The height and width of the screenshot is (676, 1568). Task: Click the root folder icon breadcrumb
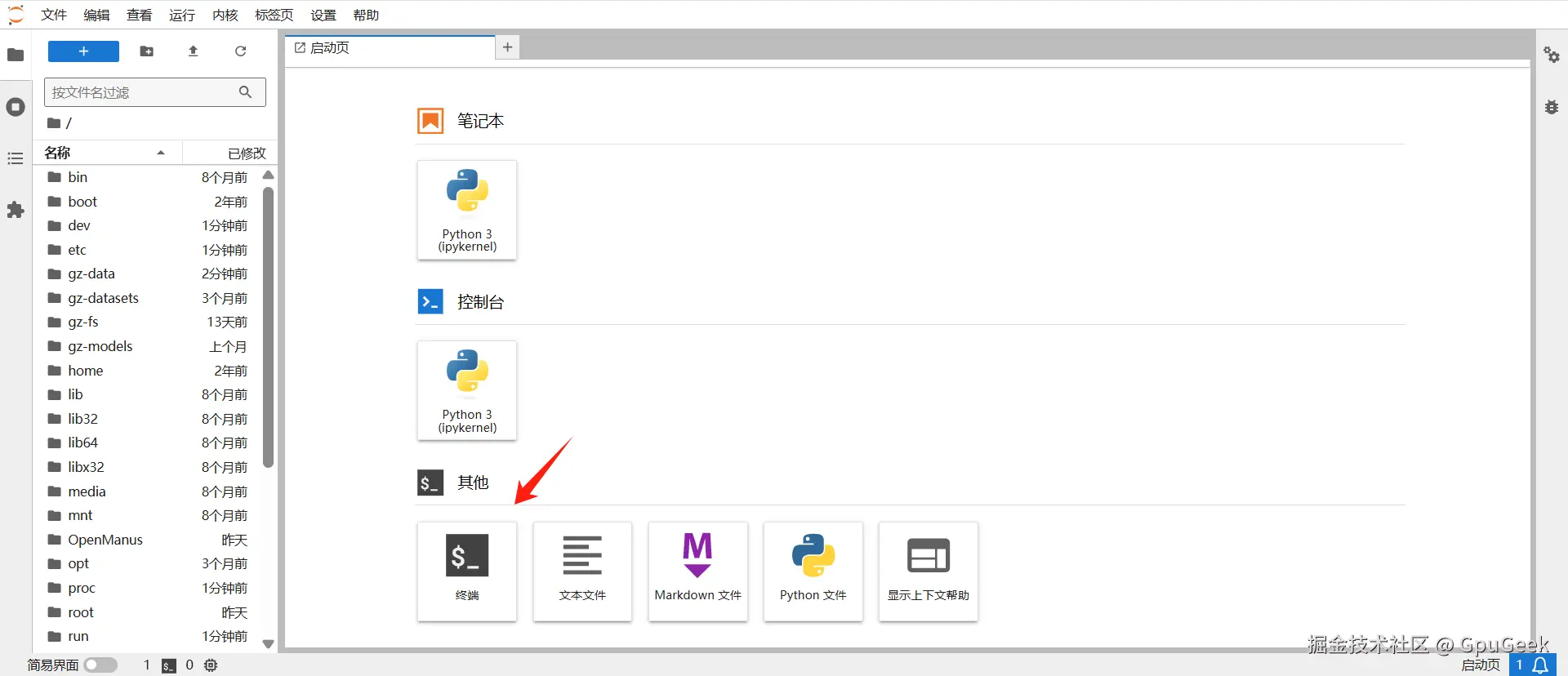coord(54,123)
